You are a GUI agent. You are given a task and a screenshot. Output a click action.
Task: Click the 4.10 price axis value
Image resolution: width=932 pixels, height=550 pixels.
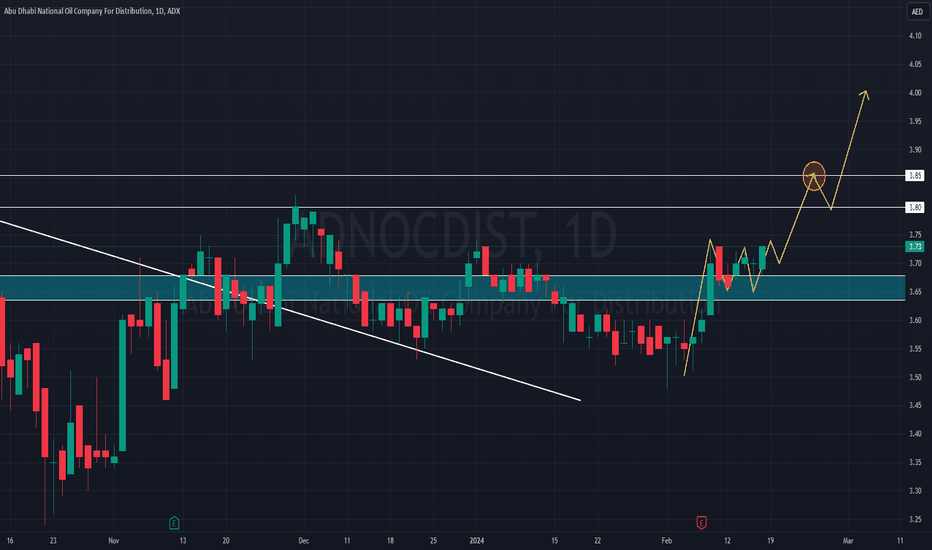(915, 36)
